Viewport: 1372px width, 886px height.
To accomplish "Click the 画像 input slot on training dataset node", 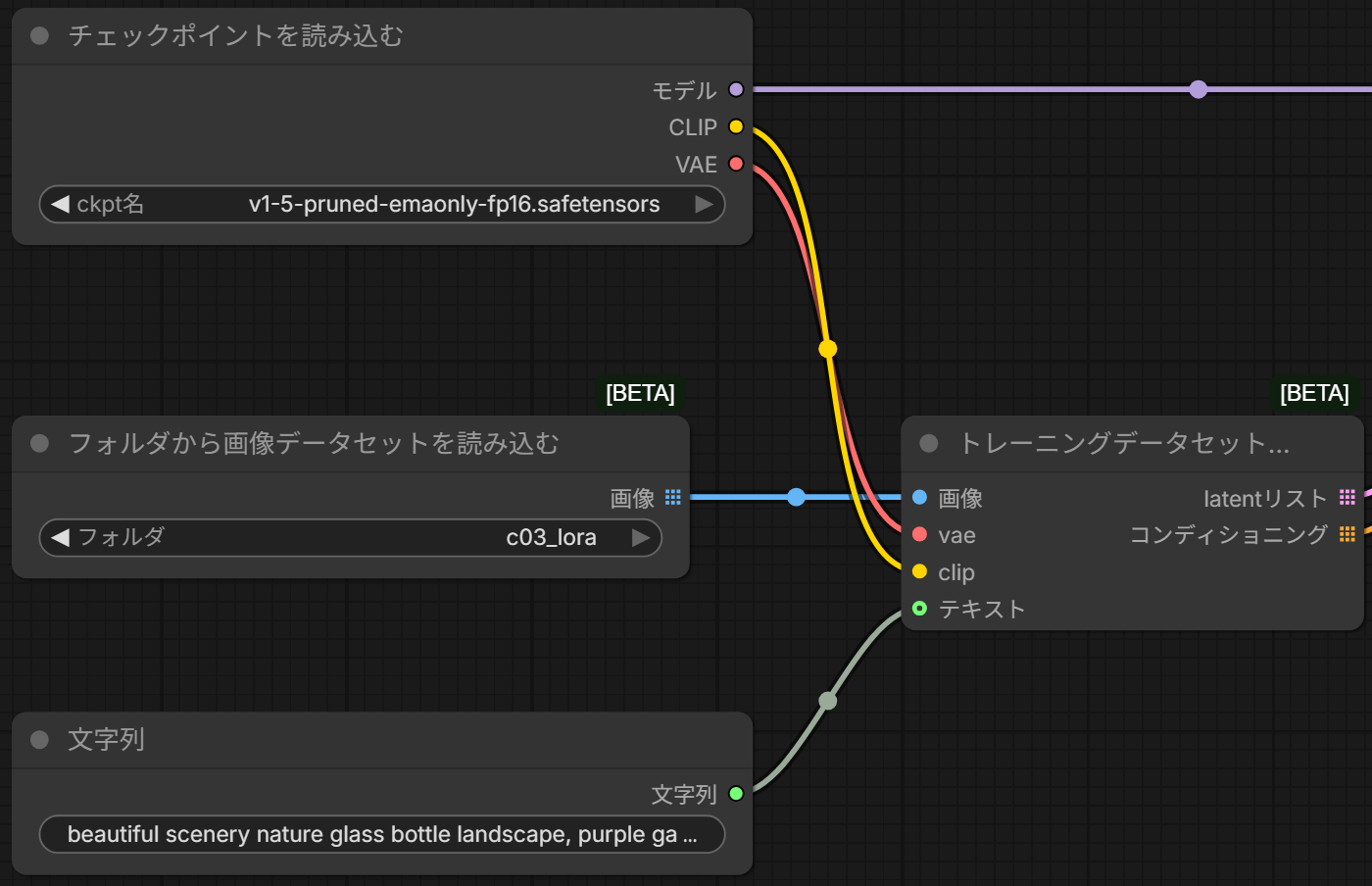I will 919,498.
